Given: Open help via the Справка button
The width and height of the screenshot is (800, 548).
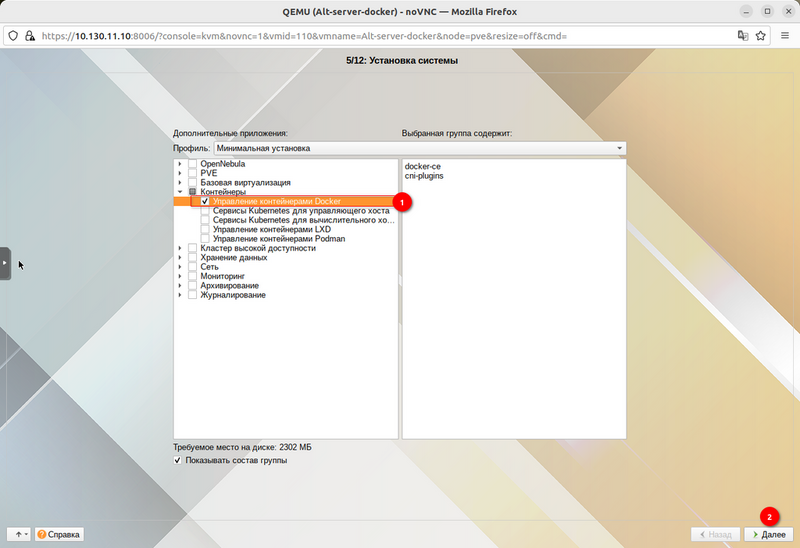Looking at the screenshot, I should (59, 535).
